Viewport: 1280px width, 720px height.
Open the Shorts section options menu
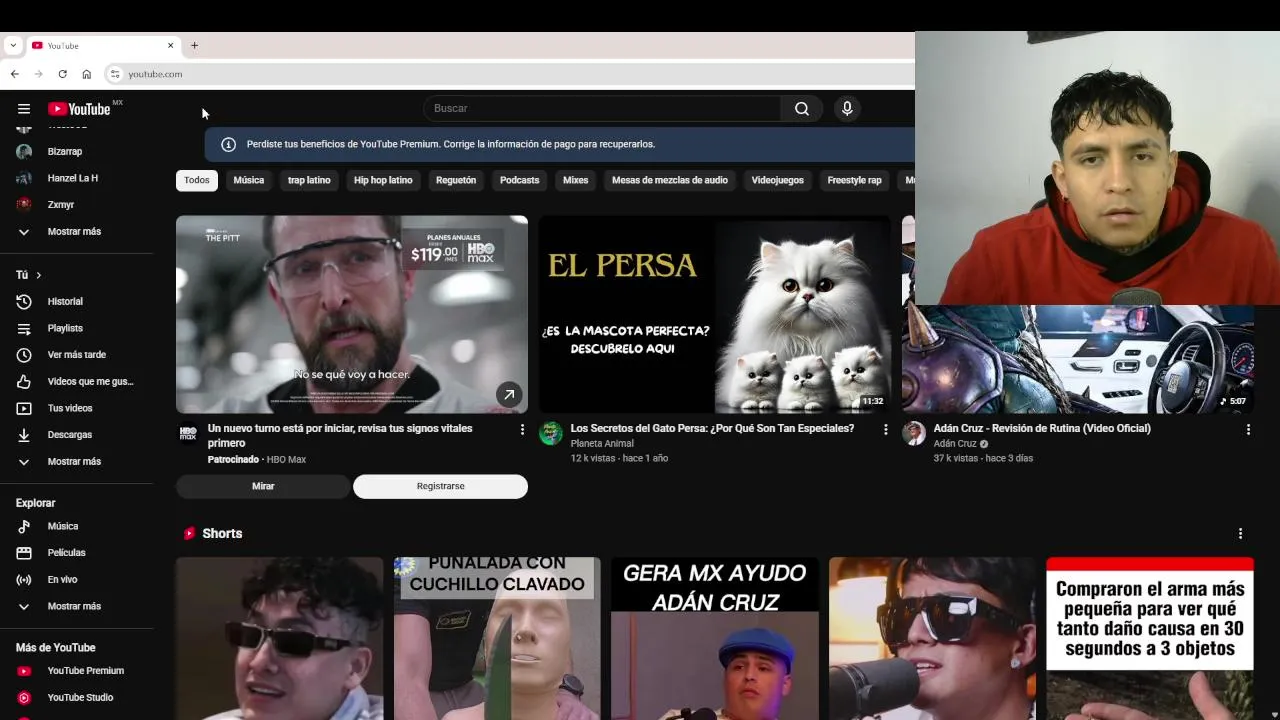(1240, 534)
